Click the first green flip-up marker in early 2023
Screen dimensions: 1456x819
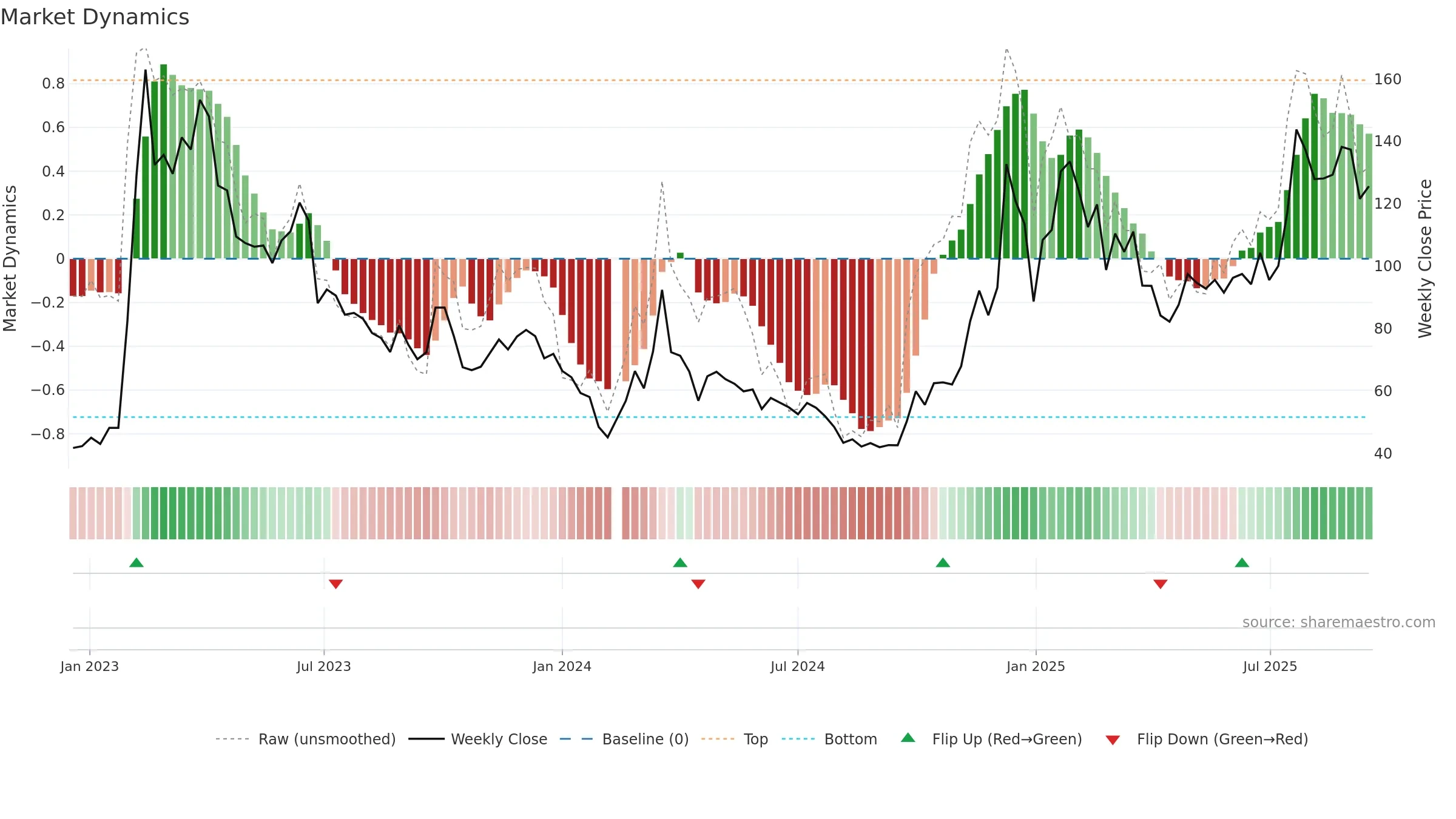coord(136,562)
